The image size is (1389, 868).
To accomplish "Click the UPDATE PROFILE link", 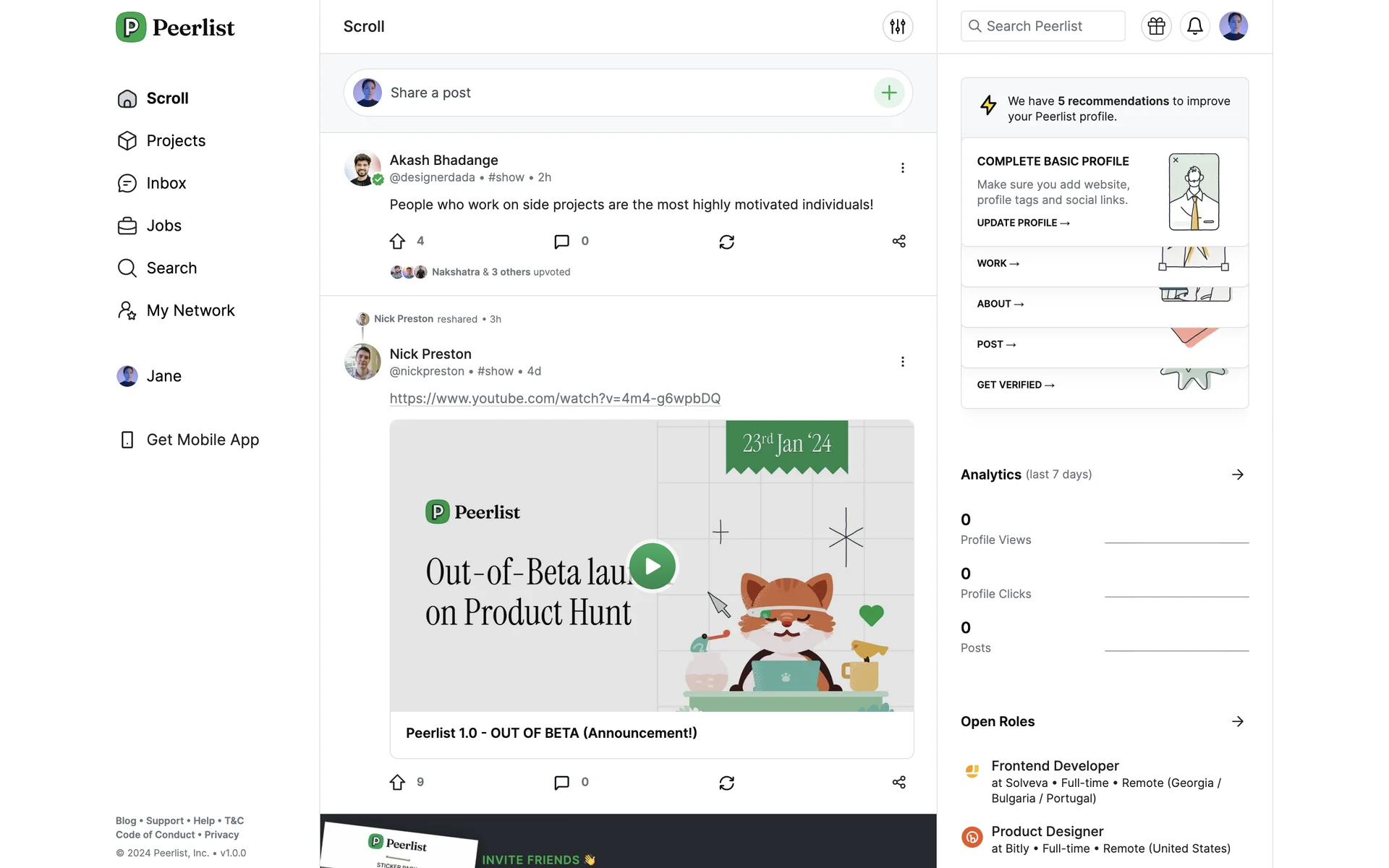I will (x=1023, y=223).
